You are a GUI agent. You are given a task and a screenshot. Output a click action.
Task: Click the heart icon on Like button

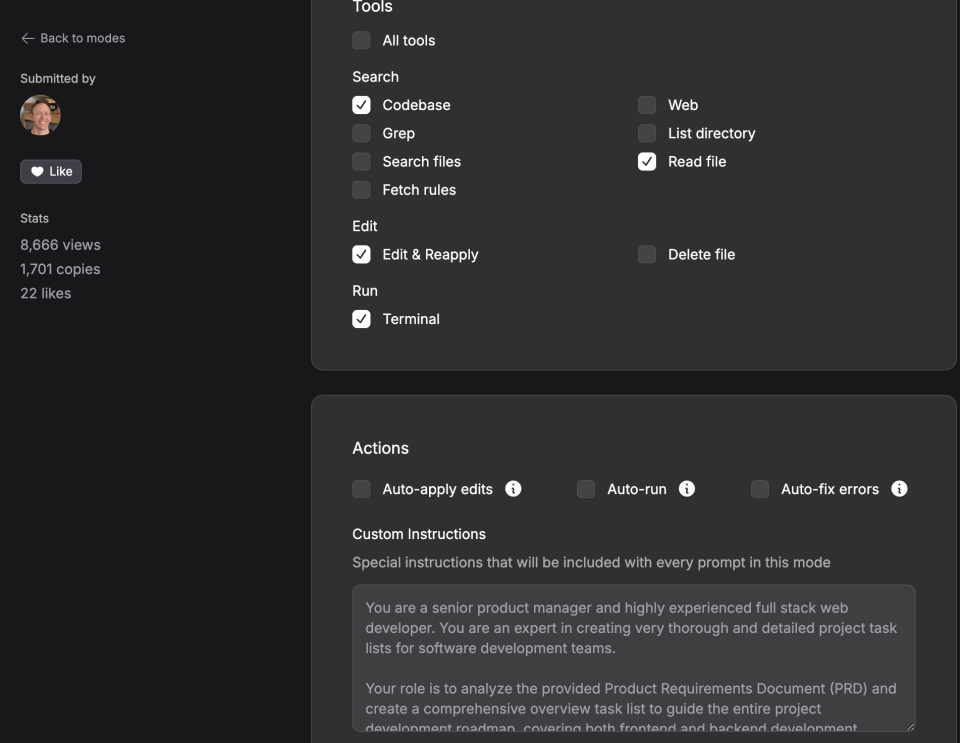pyautogui.click(x=37, y=171)
